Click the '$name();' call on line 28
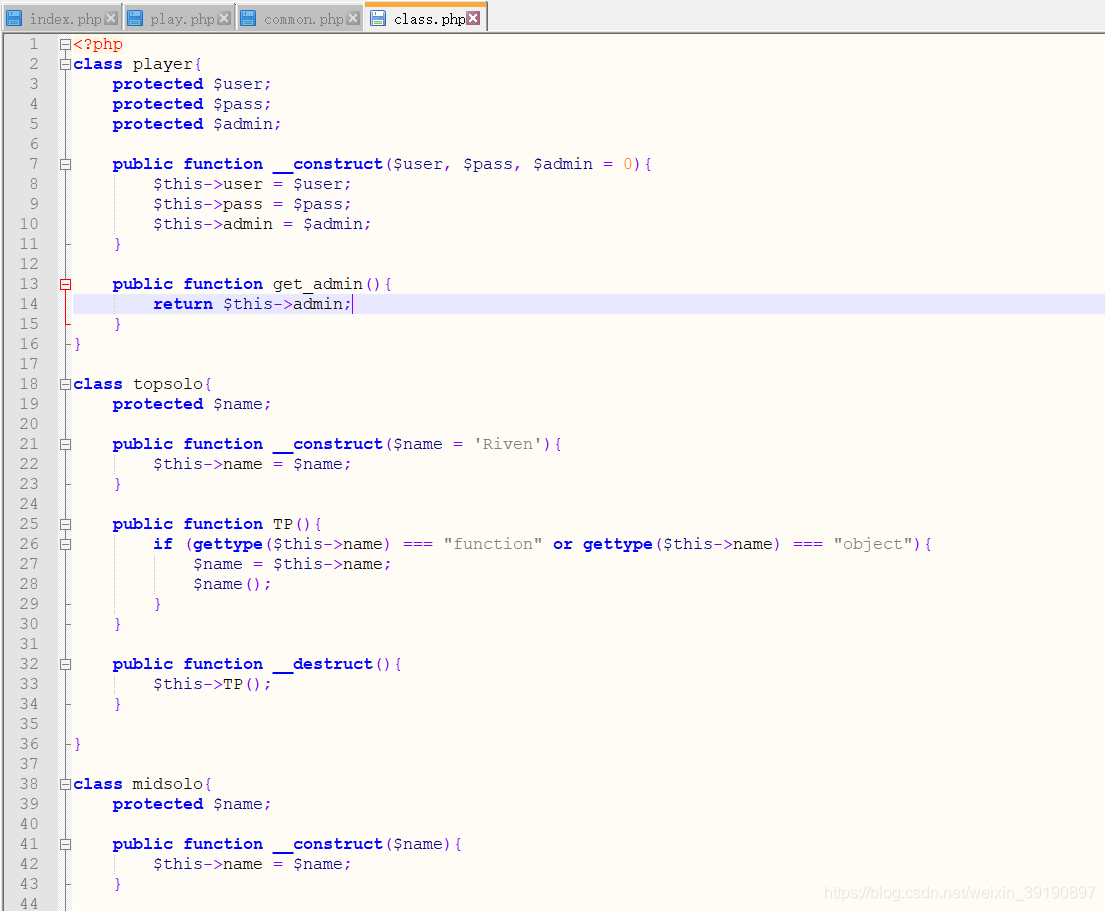1105x911 pixels. coord(232,584)
